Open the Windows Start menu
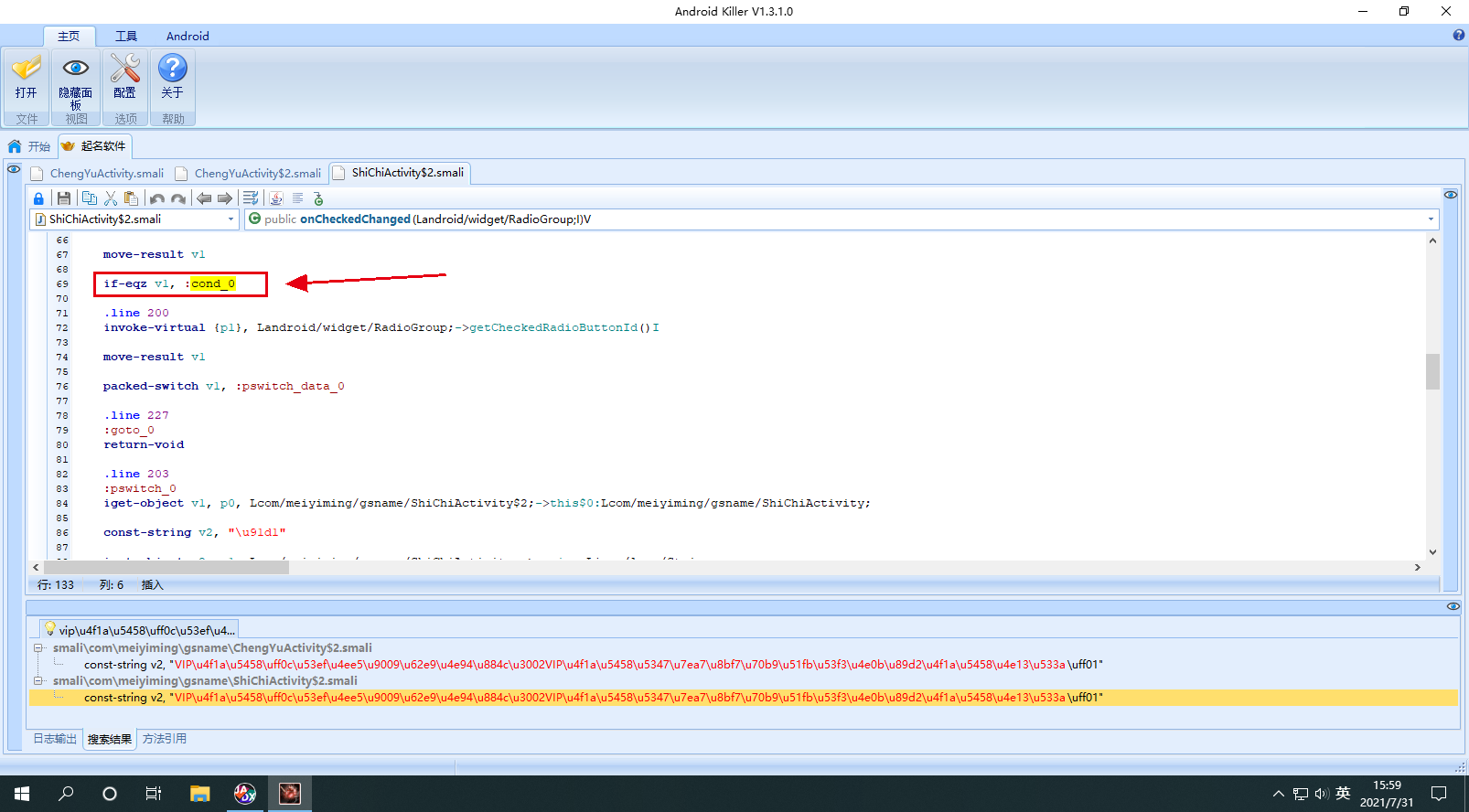This screenshot has height=812, width=1469. pos(22,794)
